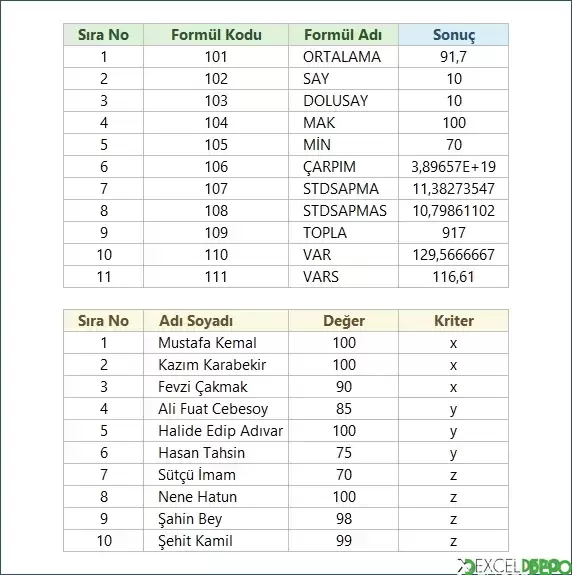Click the Halide Edip Adıvar cell
Image resolution: width=572 pixels, height=575 pixels.
(x=216, y=431)
